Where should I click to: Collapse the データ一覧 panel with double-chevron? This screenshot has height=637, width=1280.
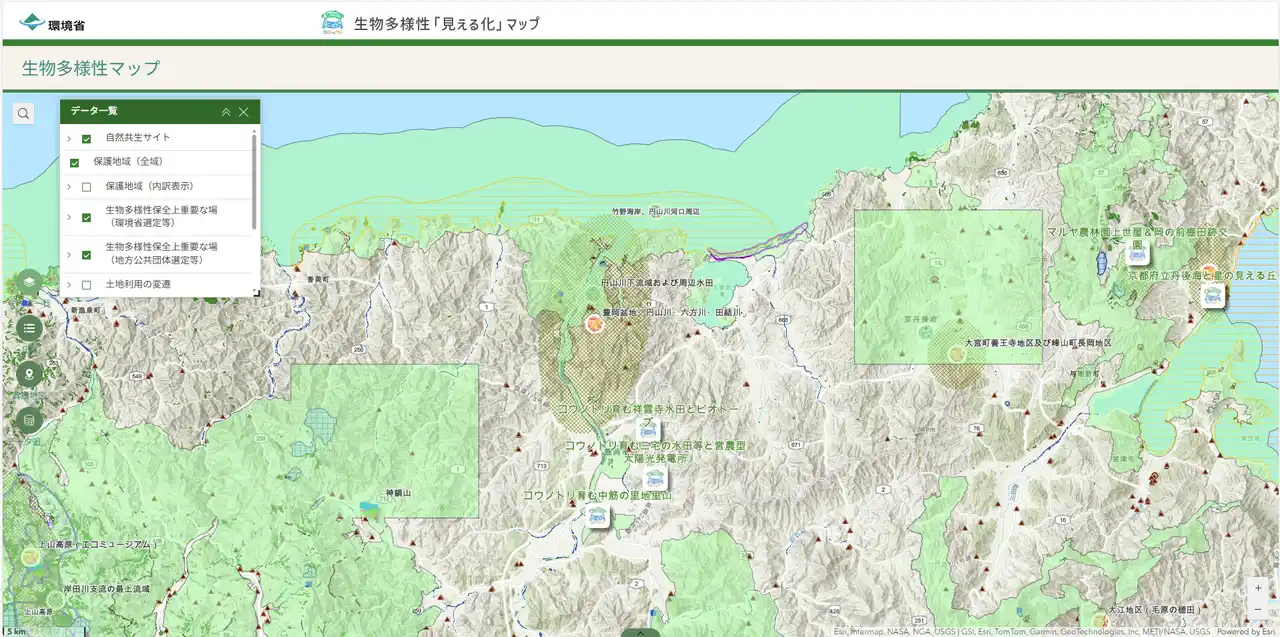point(226,112)
